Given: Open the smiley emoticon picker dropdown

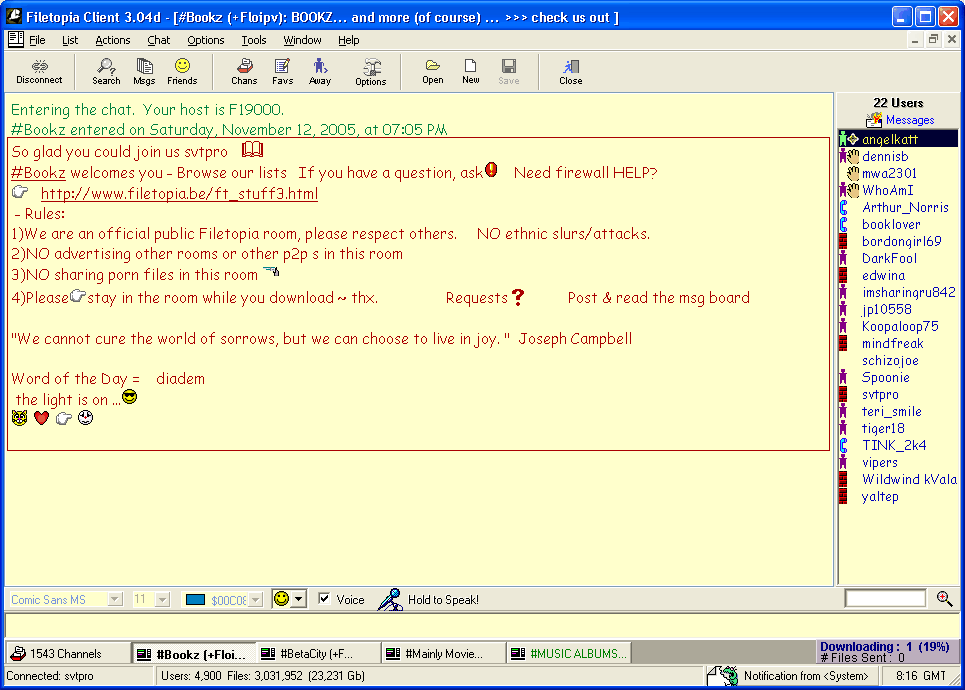Looking at the screenshot, I should (299, 599).
